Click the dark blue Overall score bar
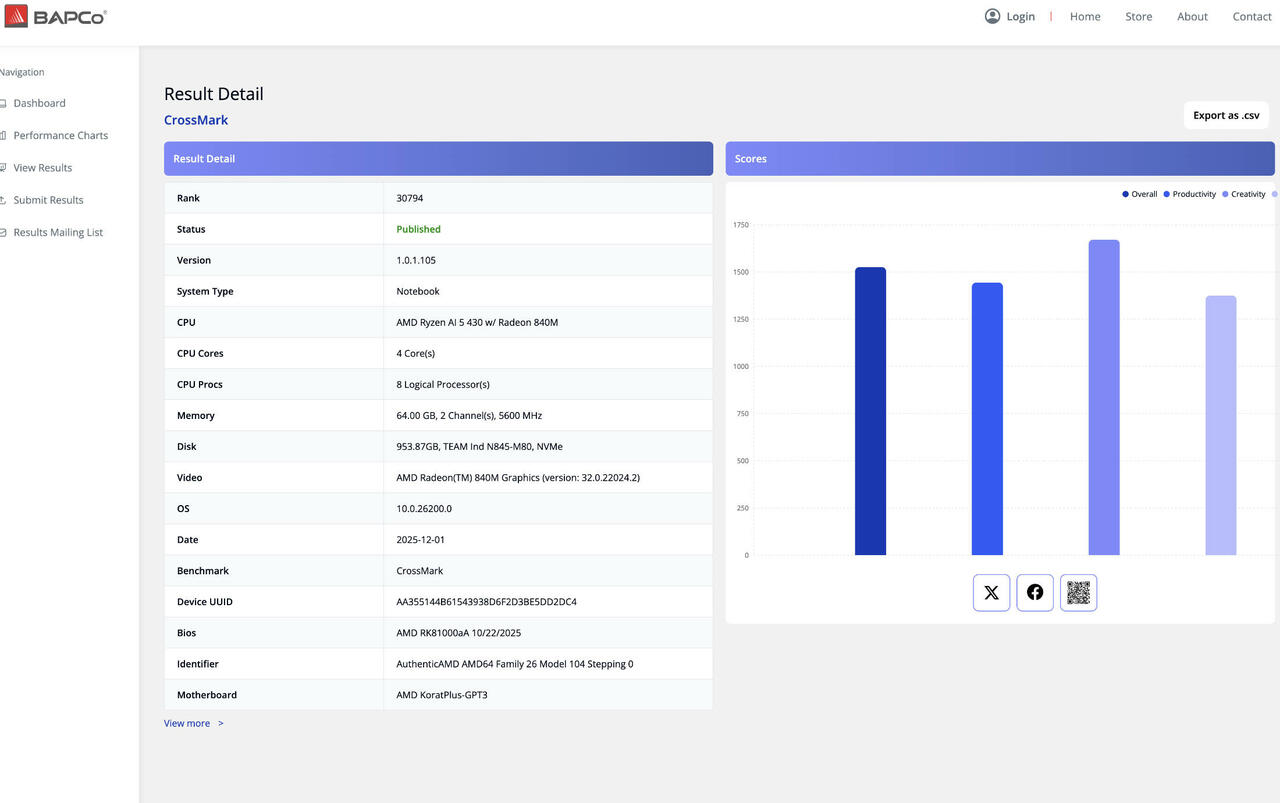Viewport: 1280px width, 803px height. [x=870, y=412]
